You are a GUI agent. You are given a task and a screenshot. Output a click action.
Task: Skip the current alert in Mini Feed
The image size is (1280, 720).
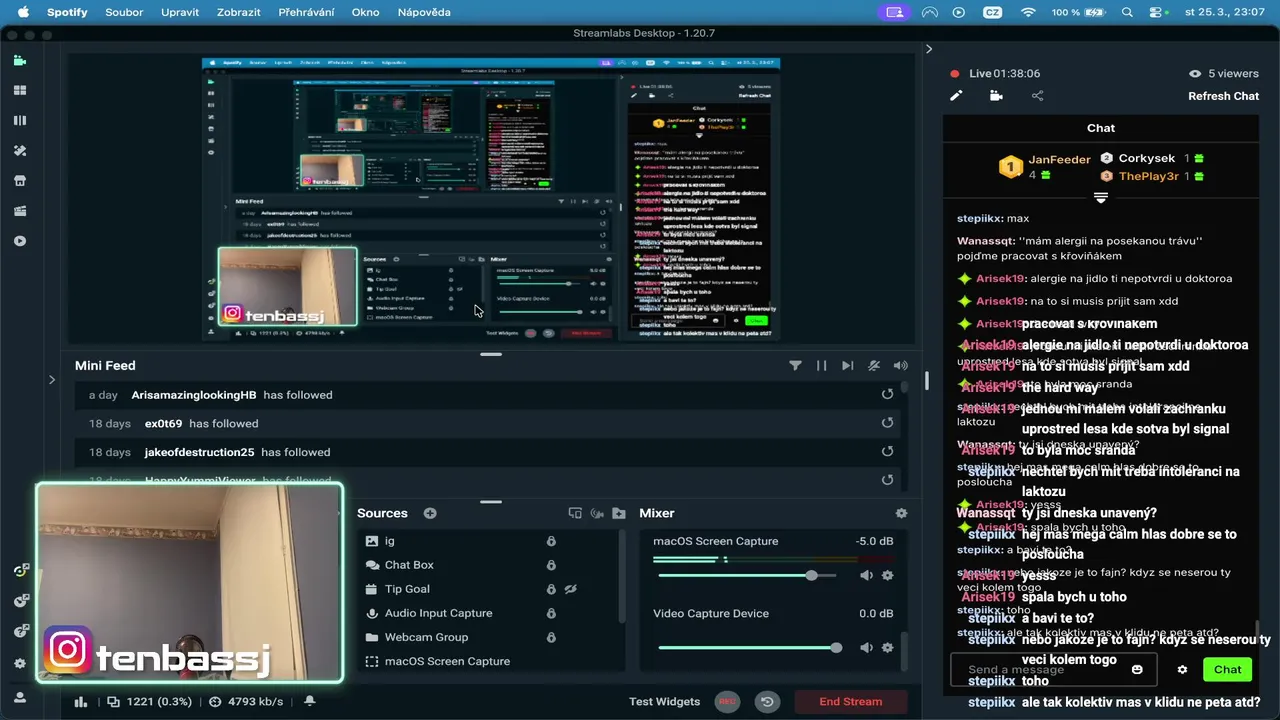(847, 366)
